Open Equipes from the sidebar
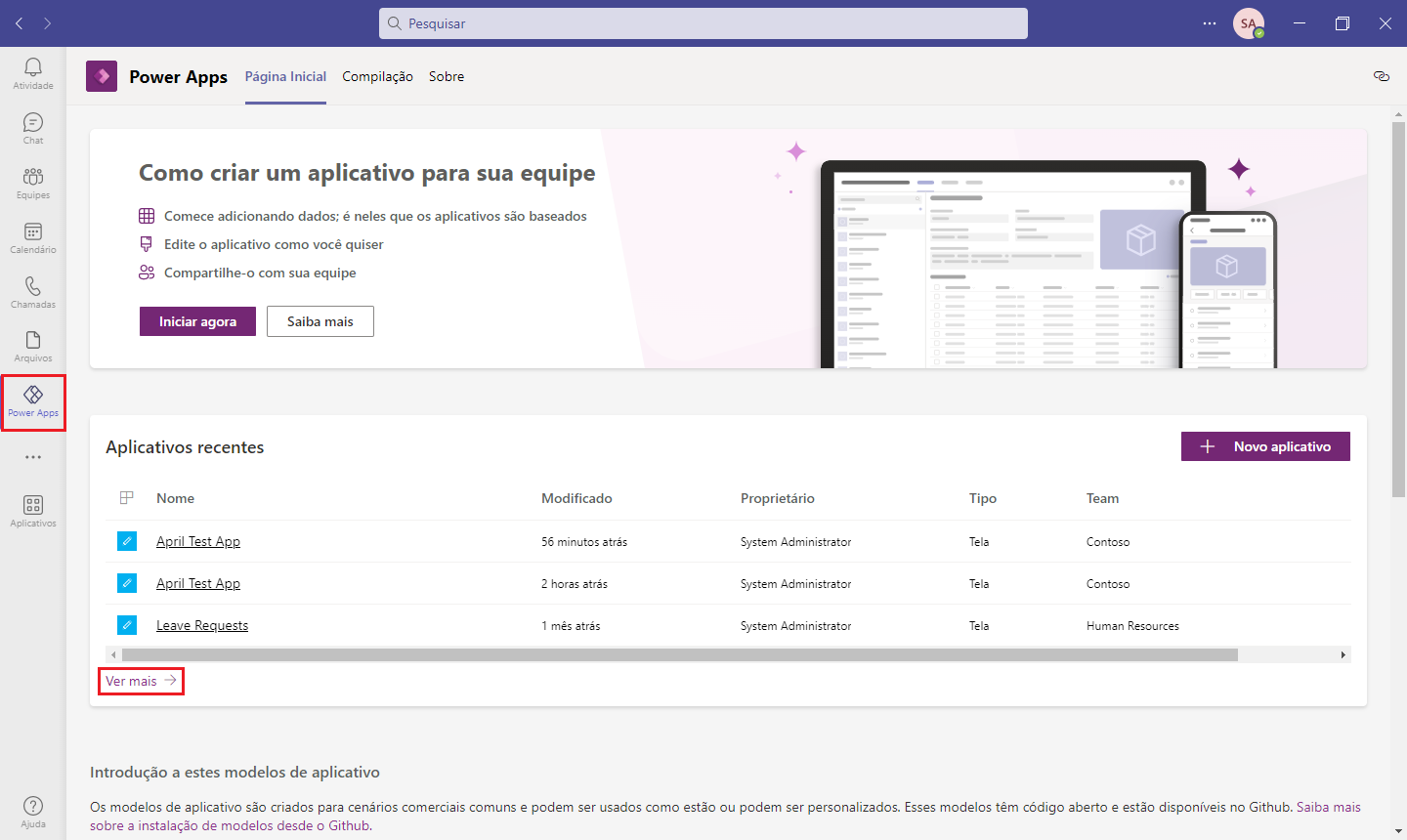Viewport: 1407px width, 840px height. (32, 182)
